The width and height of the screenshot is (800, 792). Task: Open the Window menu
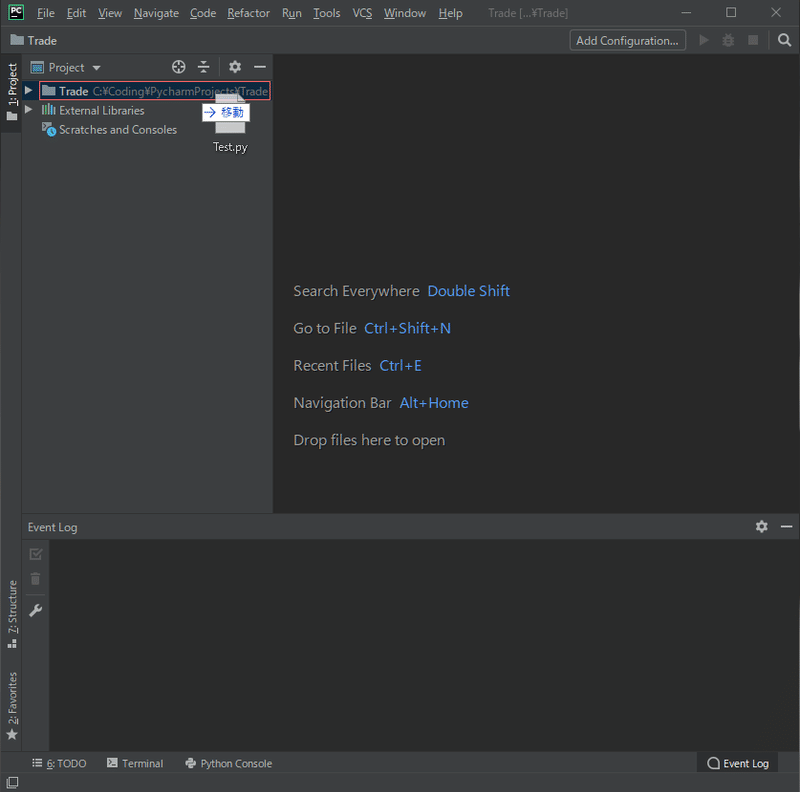point(405,13)
